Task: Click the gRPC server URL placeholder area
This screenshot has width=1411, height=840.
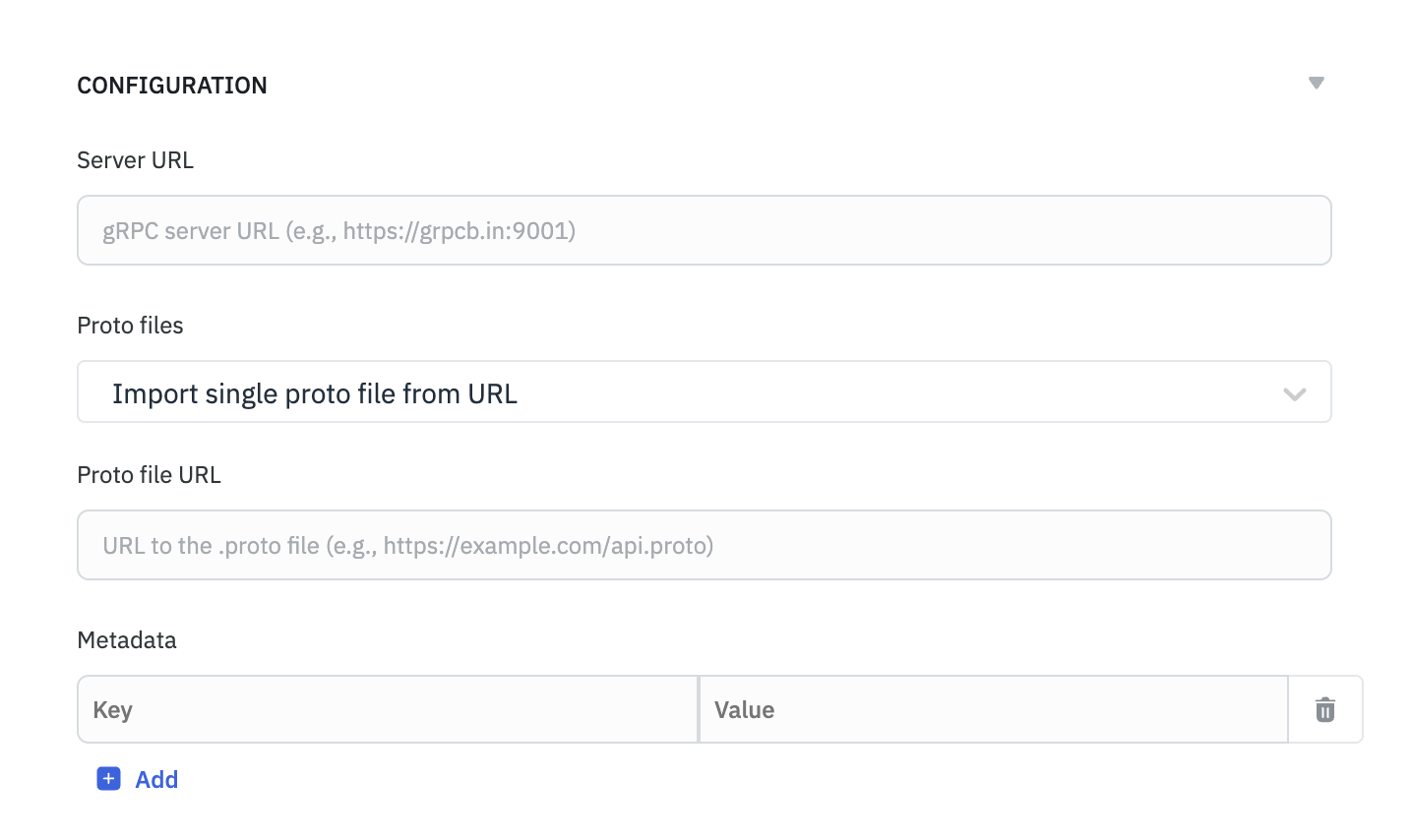Action: [704, 230]
